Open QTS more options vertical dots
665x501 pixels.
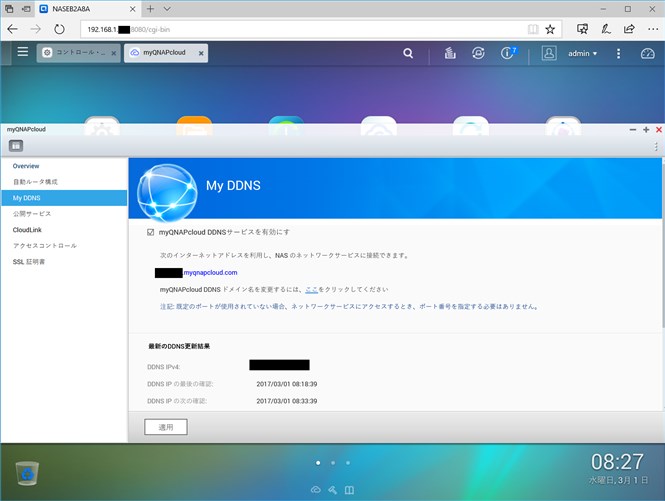pyautogui.click(x=618, y=53)
